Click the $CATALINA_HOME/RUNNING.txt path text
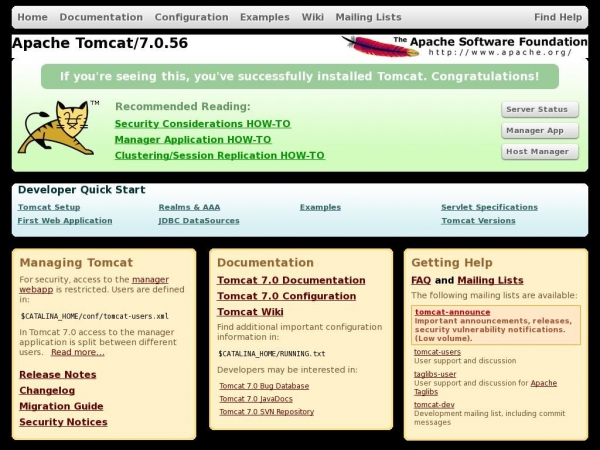This screenshot has width=600, height=450. pyautogui.click(x=272, y=354)
